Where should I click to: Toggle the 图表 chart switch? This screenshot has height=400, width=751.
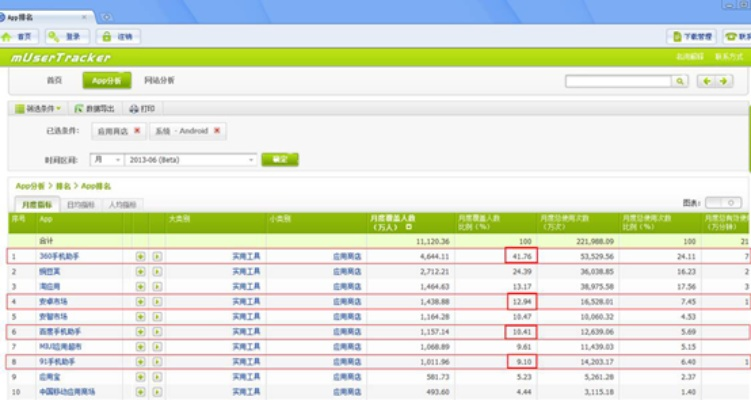(723, 203)
